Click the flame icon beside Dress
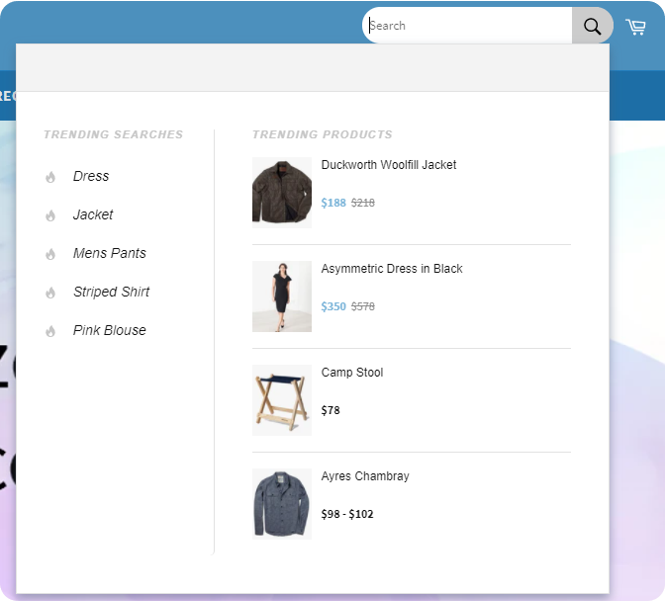This screenshot has width=665, height=601. (50, 177)
